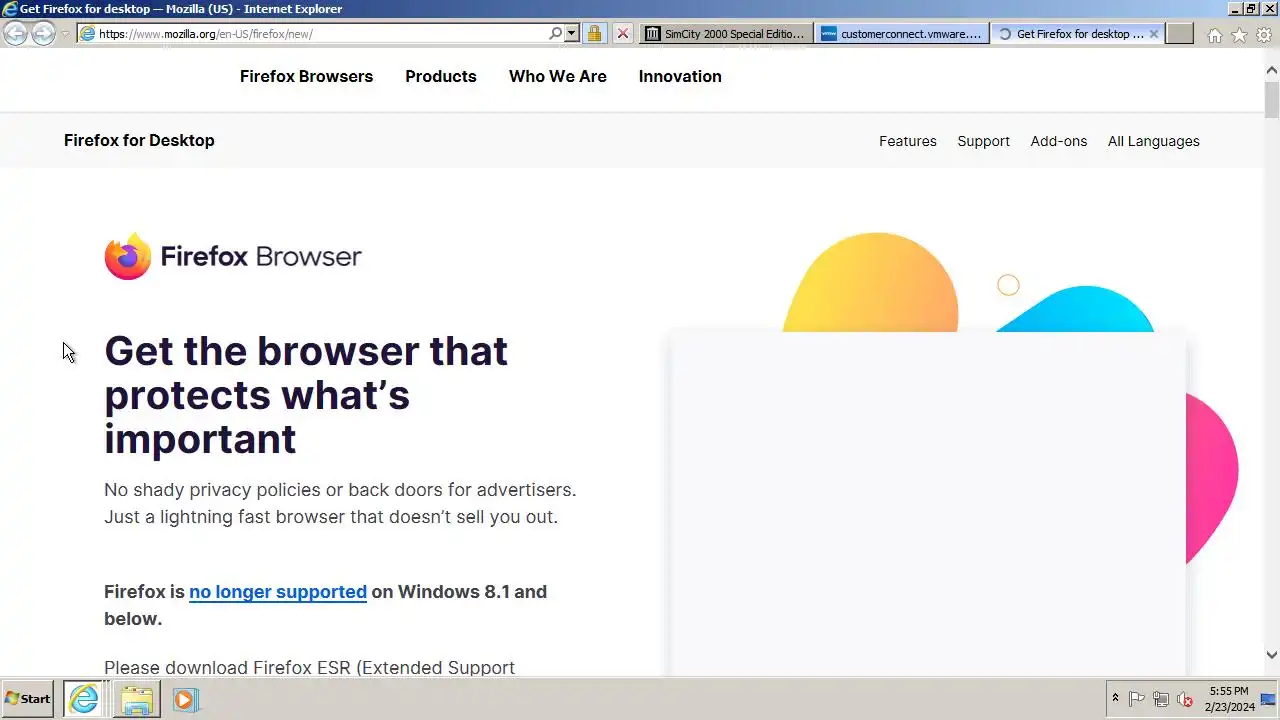Click Firefox for Desktop heading link
This screenshot has width=1280, height=720.
(x=139, y=140)
